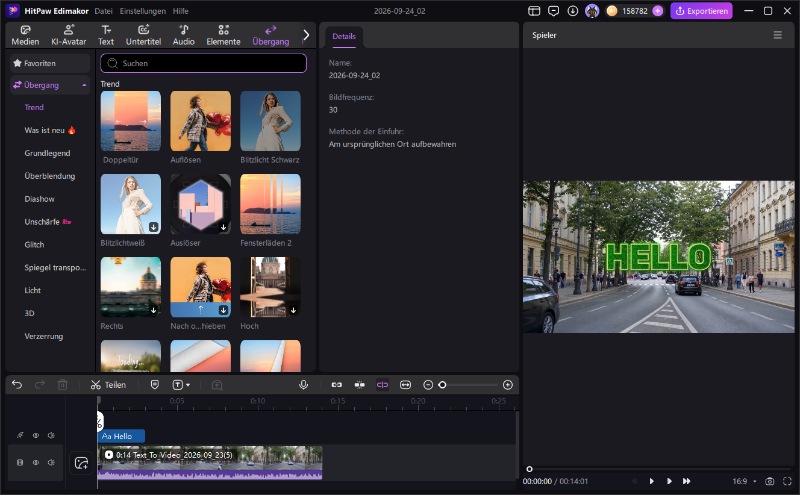Choose the Blitzlicht Schwarz transition thumbnail
The width and height of the screenshot is (800, 495).
[x=270, y=121]
